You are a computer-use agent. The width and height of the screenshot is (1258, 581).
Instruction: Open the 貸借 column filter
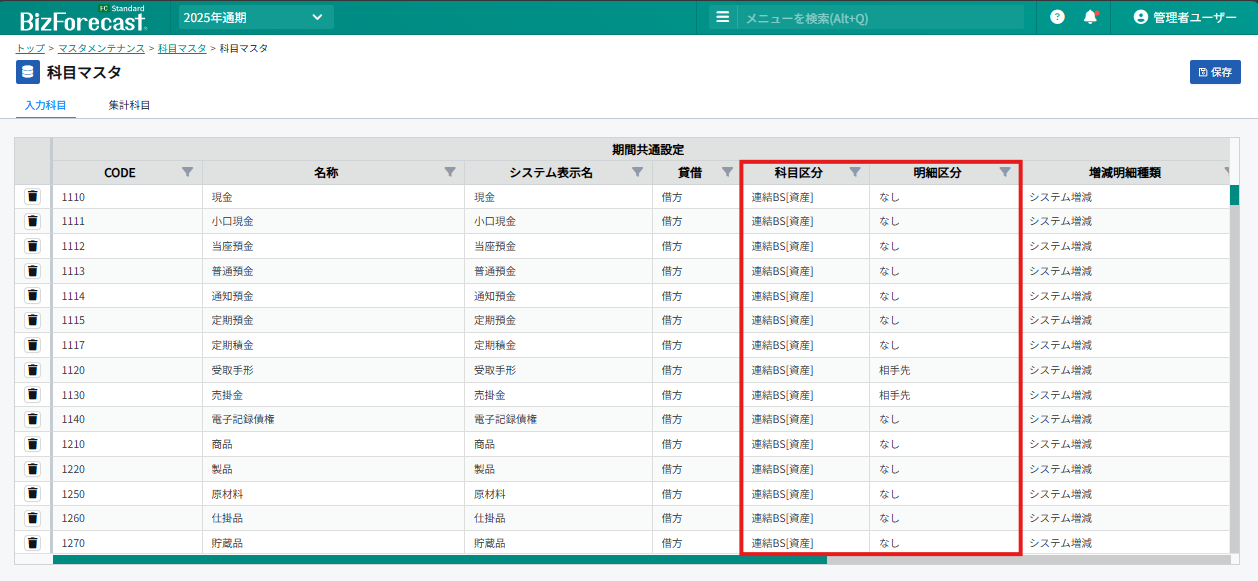(727, 172)
